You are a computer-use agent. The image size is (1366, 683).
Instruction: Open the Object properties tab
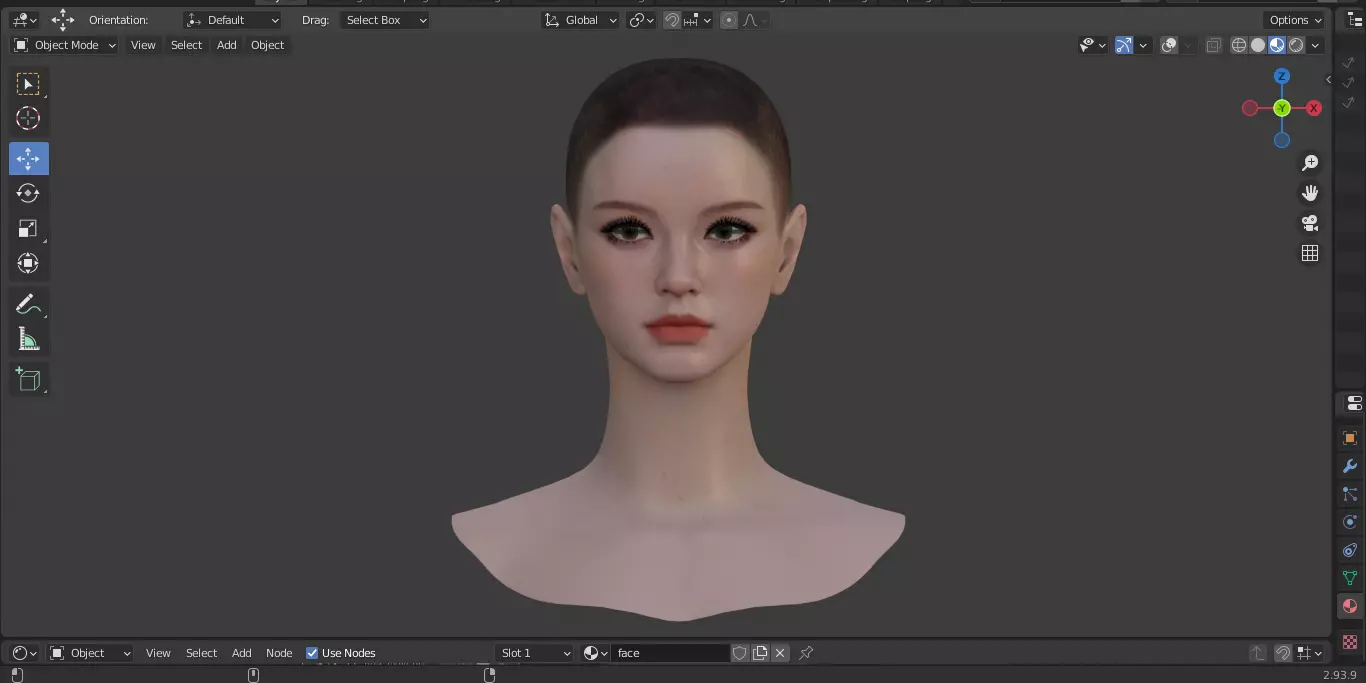[x=1350, y=438]
